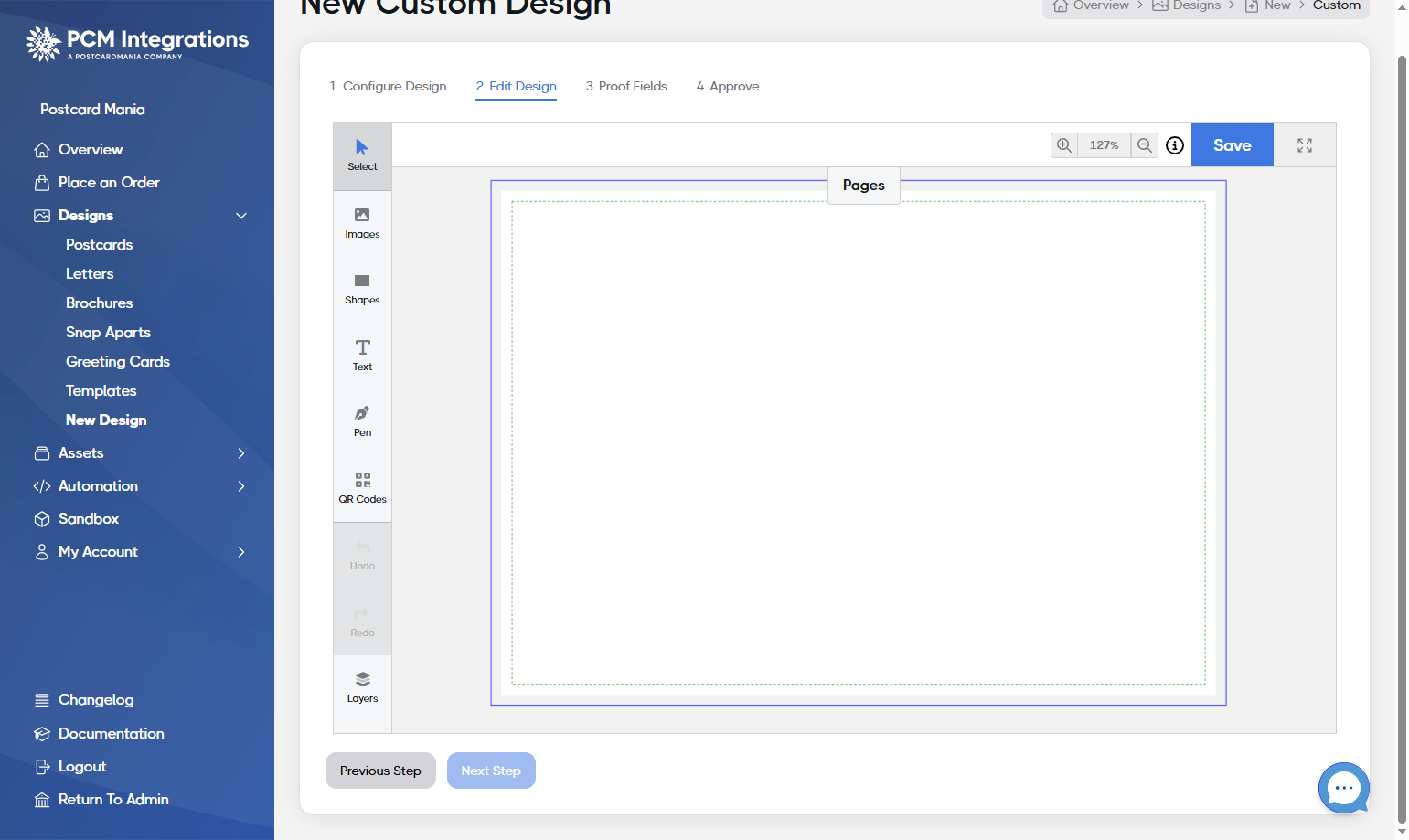Go to the Proof Fields step

pos(626,86)
